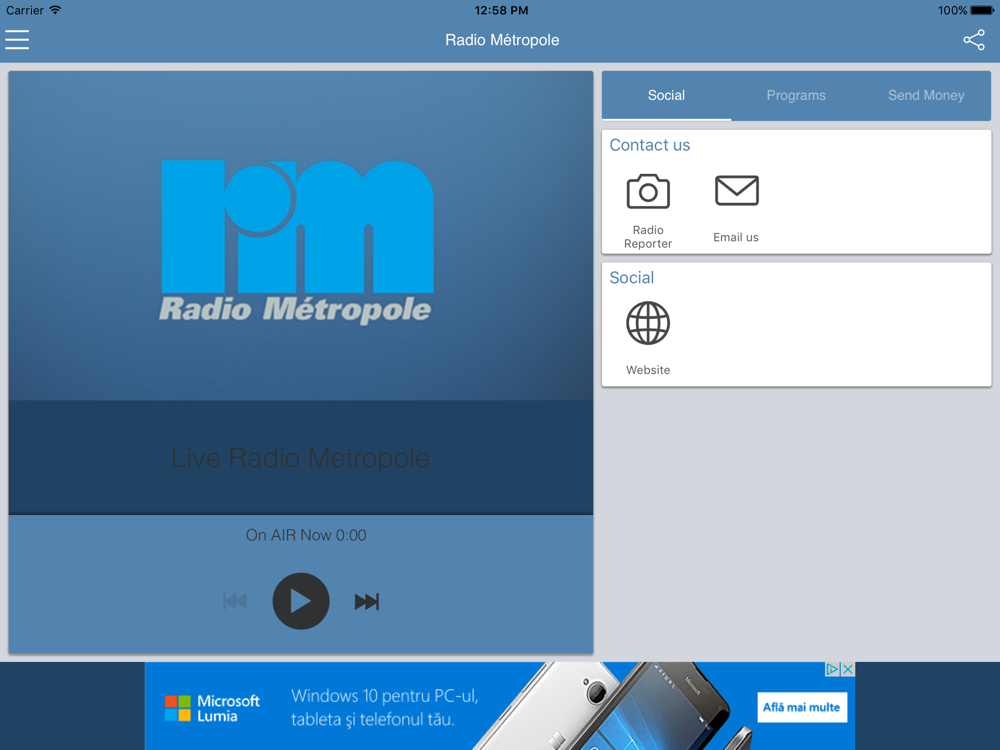
Task: Tap the Radio Métropole logo artwork
Action: click(x=298, y=241)
